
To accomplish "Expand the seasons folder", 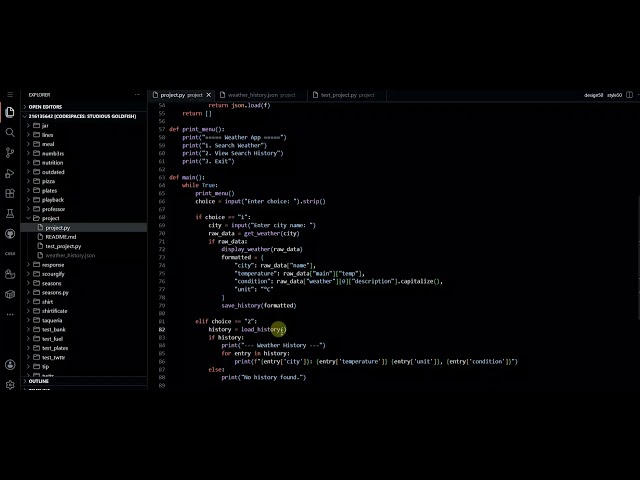I will (84, 283).
